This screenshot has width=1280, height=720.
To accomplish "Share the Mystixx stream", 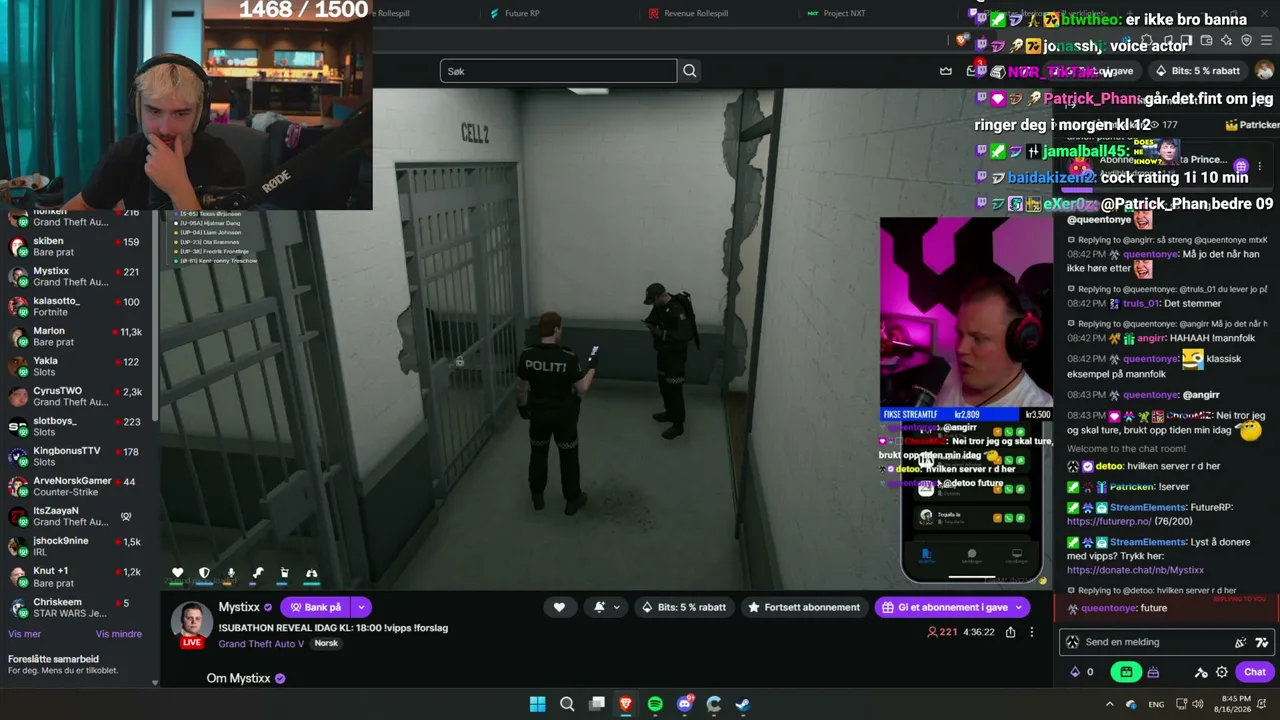I will 1010,632.
